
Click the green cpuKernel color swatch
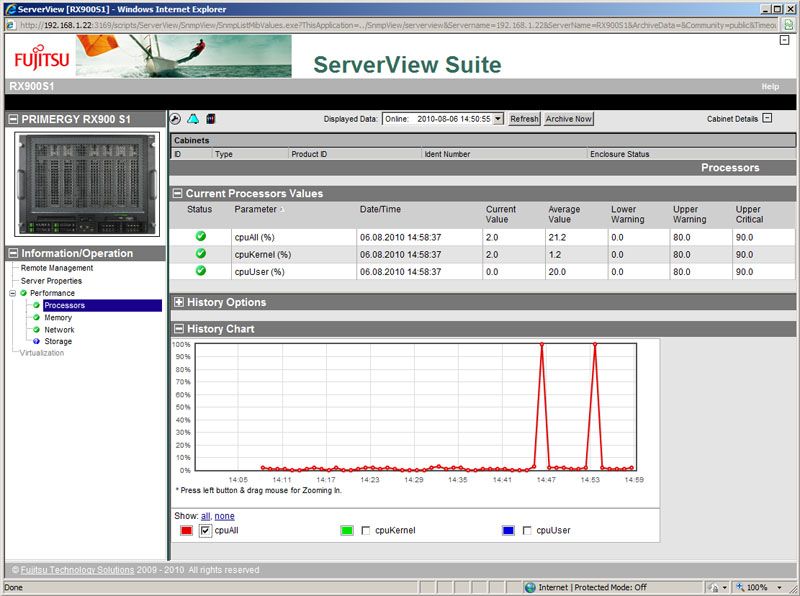click(346, 531)
